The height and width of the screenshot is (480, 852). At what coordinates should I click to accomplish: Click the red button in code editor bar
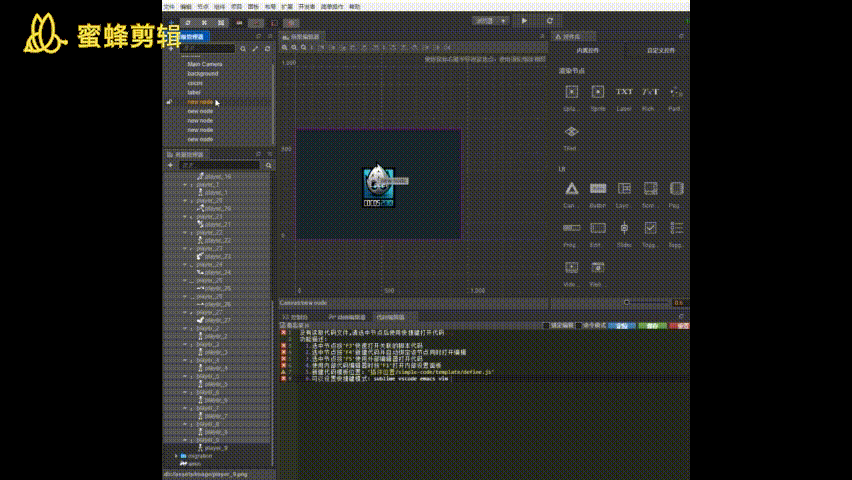680,326
